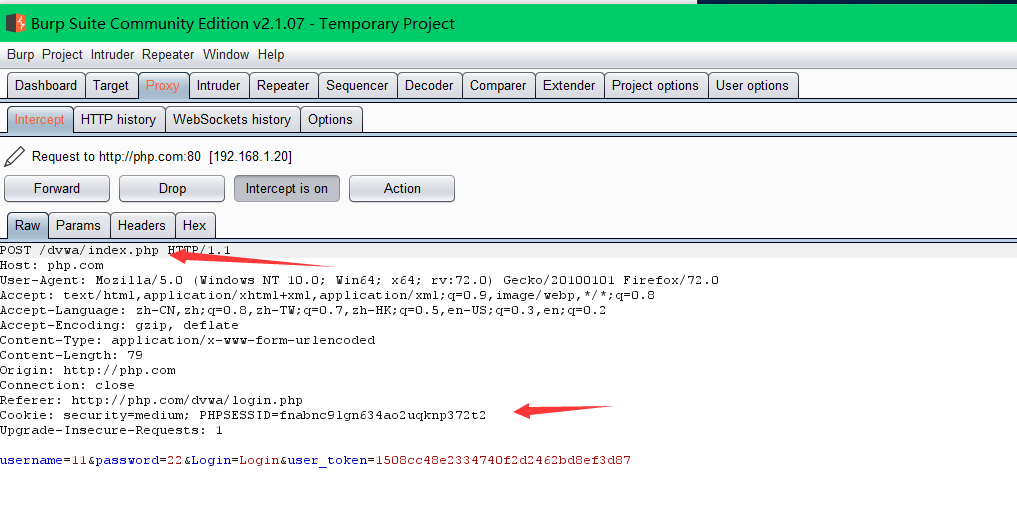Open the Repeater menu in menu bar

point(168,54)
